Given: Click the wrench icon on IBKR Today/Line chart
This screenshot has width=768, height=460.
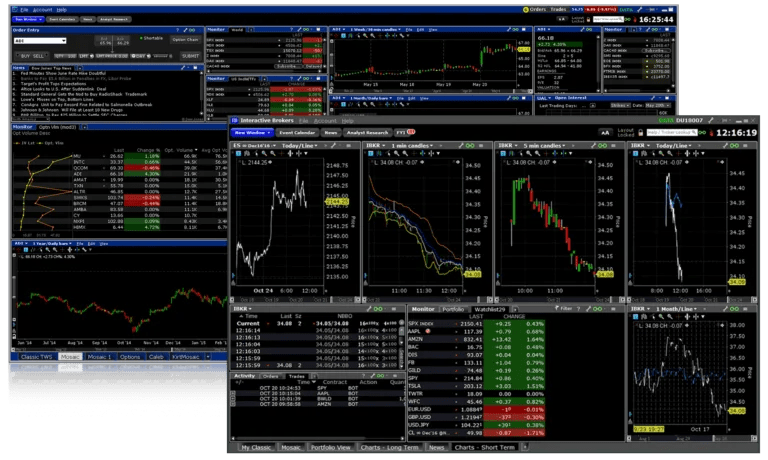Looking at the screenshot, I should pos(725,145).
